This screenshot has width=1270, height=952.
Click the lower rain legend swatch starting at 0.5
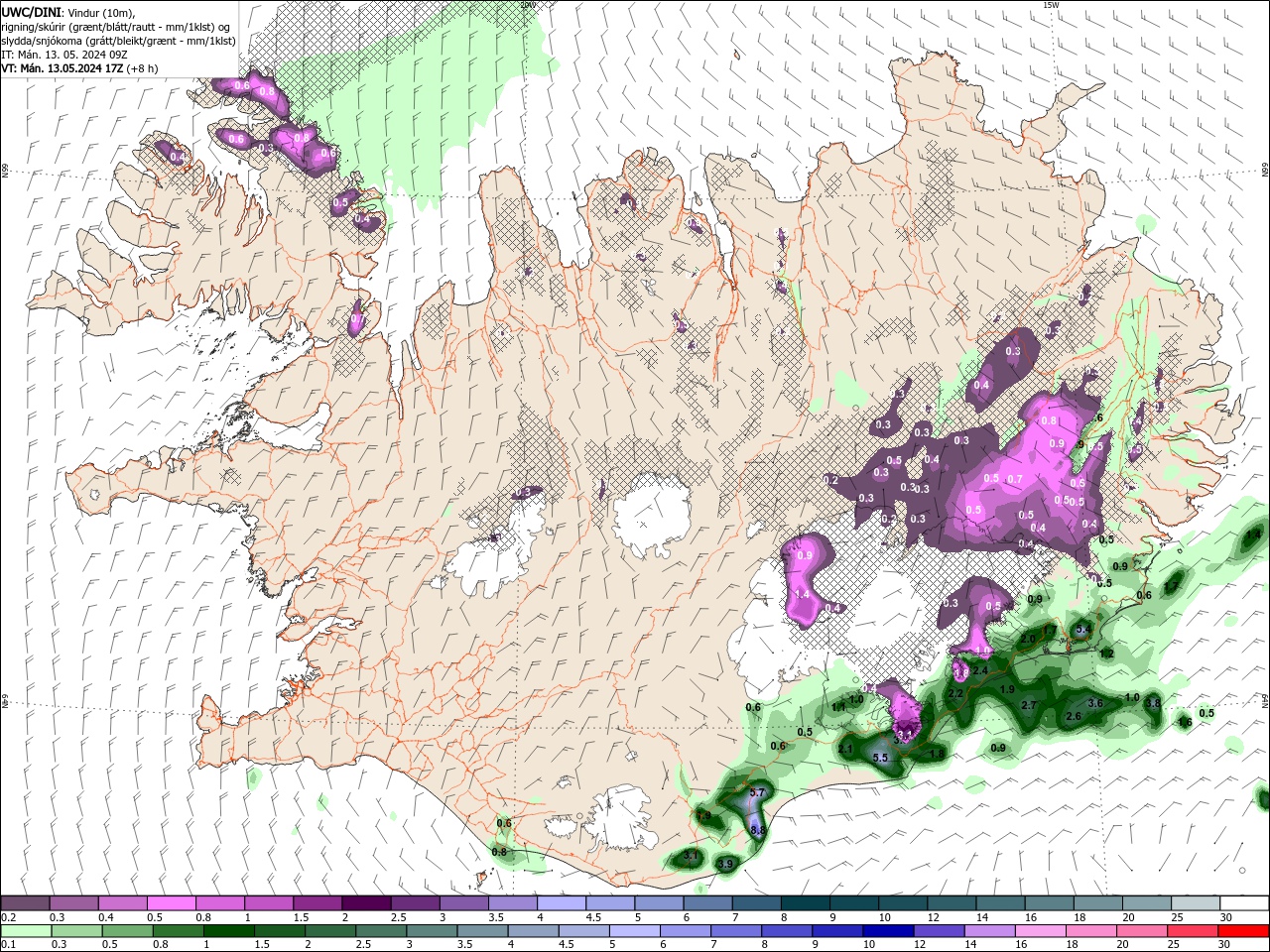(x=127, y=931)
